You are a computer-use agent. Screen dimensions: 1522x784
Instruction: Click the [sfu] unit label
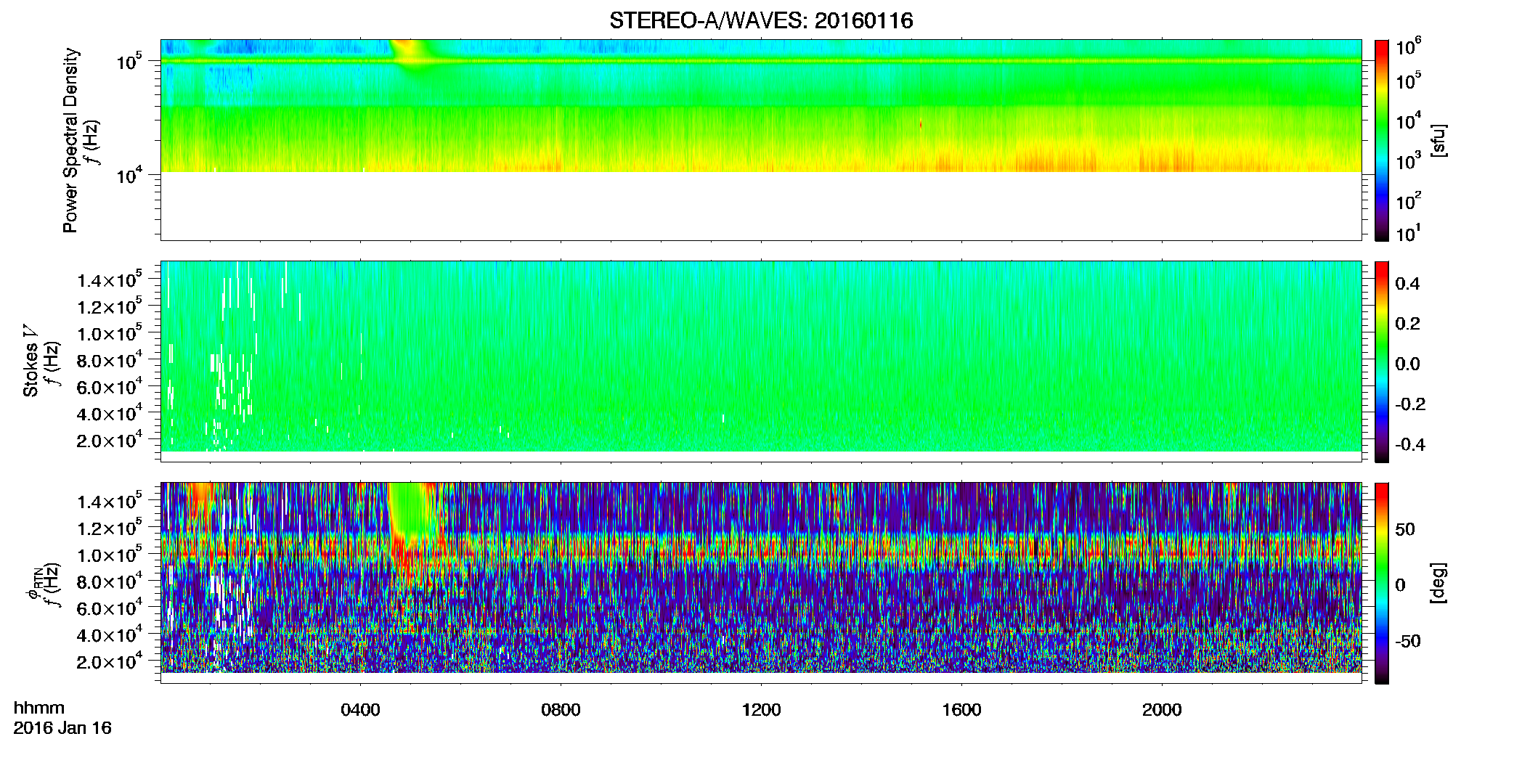[1438, 141]
